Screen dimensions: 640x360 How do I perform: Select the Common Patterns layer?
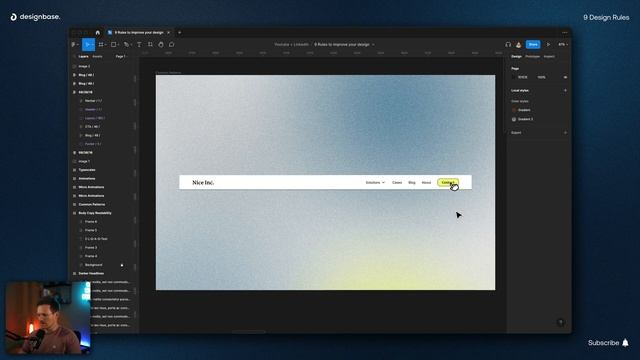tap(92, 204)
